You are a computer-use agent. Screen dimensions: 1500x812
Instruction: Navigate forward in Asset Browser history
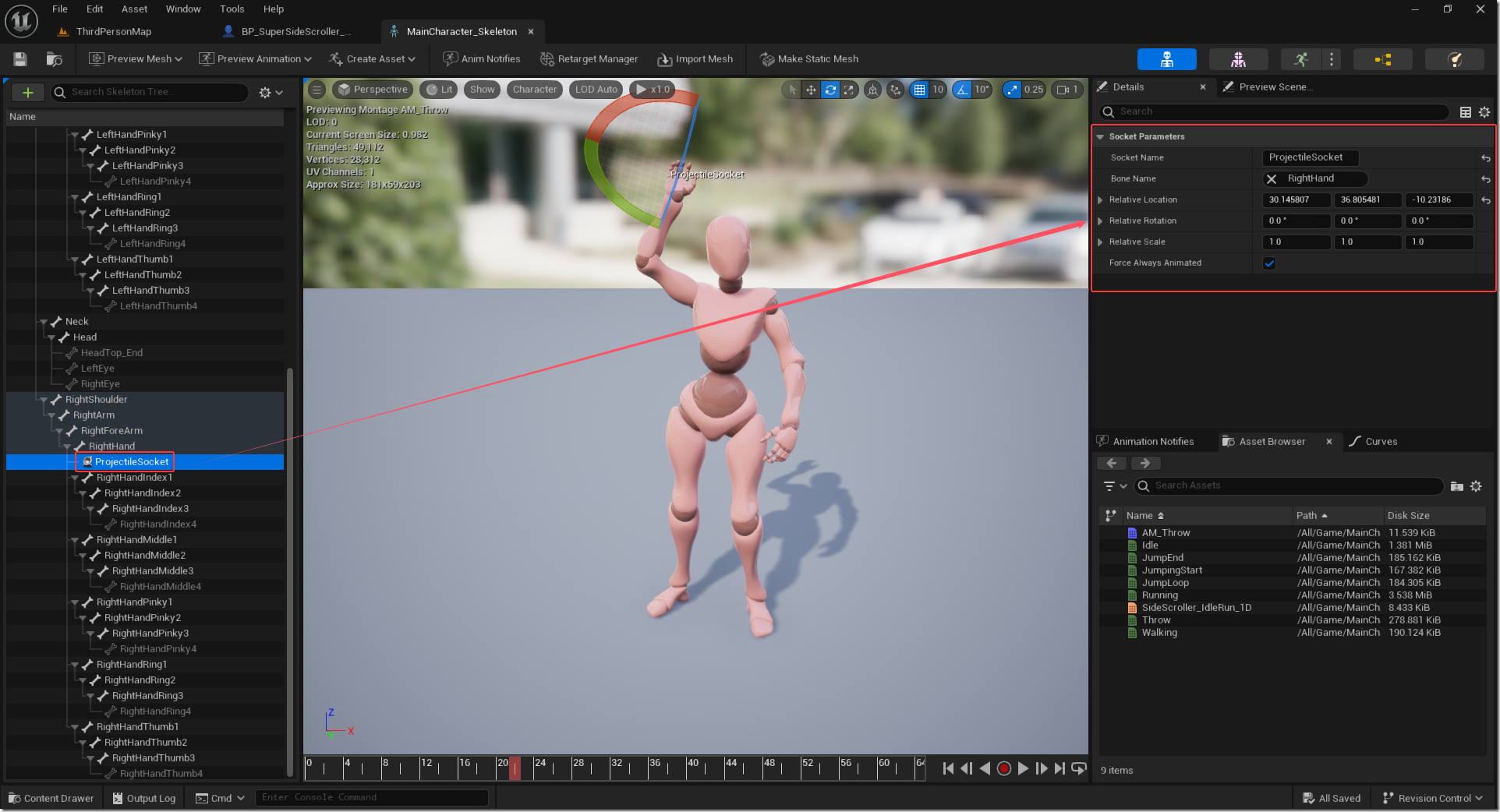(1144, 464)
